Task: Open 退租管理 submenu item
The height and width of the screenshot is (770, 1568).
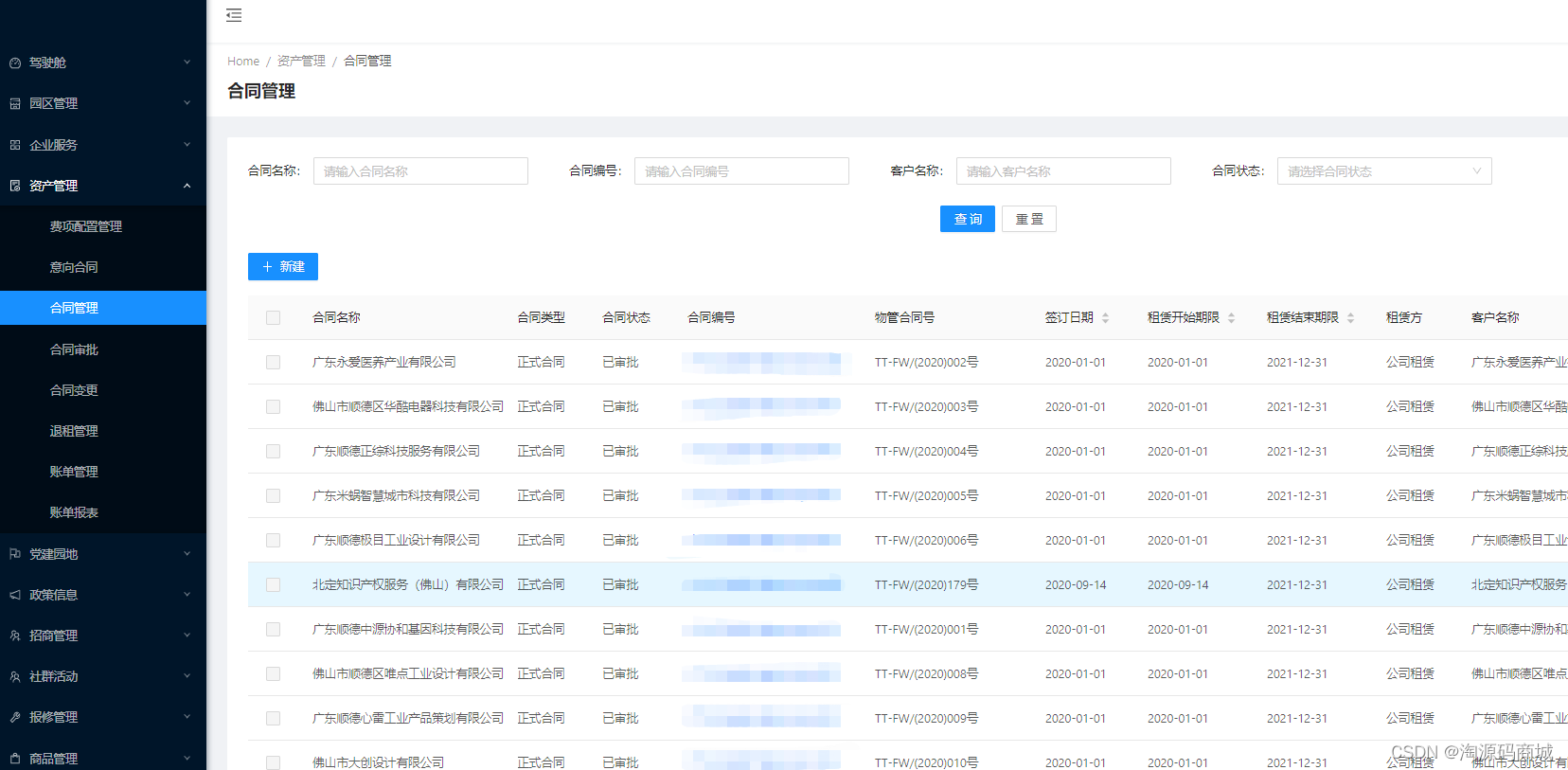Action: 103,431
